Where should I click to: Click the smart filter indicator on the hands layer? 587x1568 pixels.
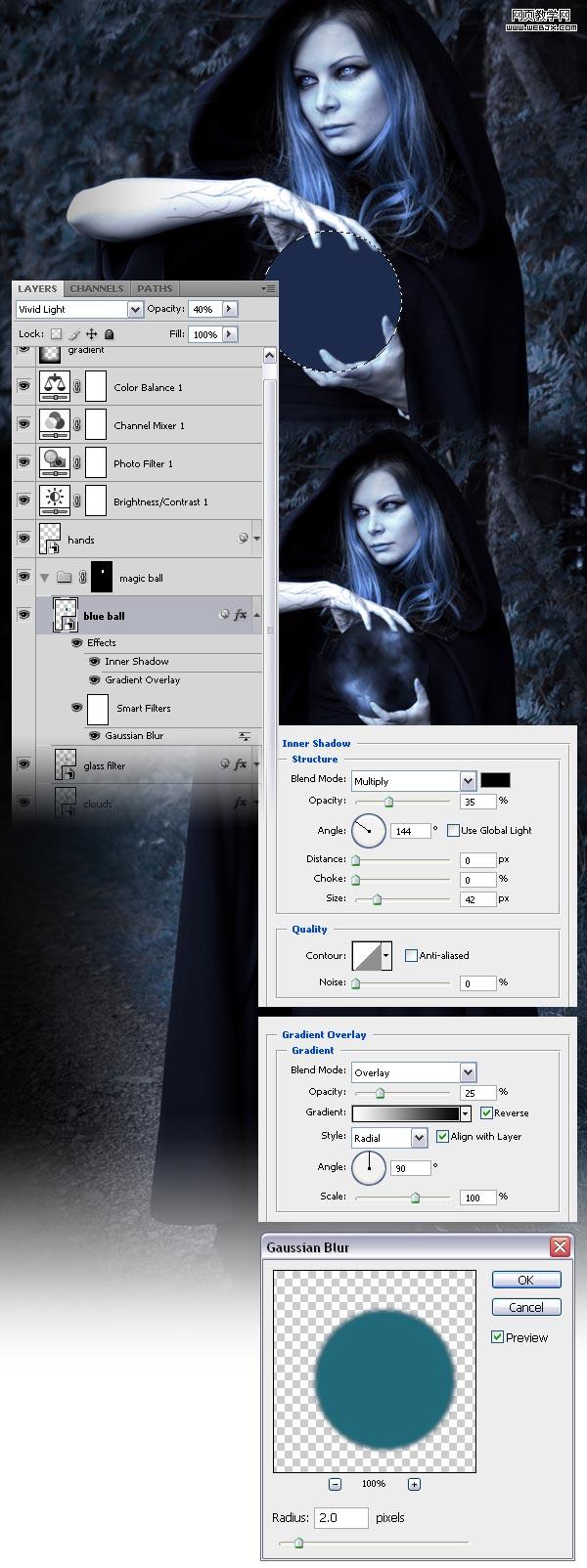tap(244, 539)
